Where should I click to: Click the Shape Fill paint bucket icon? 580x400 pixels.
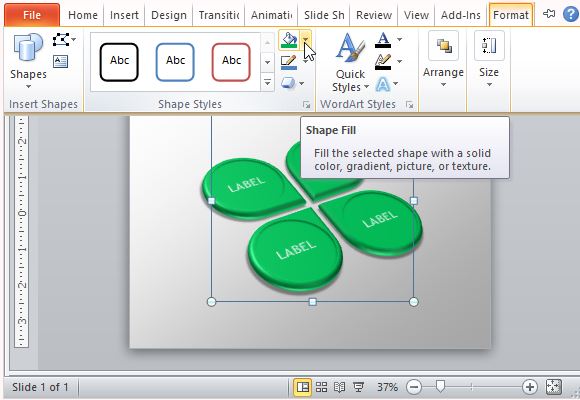(289, 40)
